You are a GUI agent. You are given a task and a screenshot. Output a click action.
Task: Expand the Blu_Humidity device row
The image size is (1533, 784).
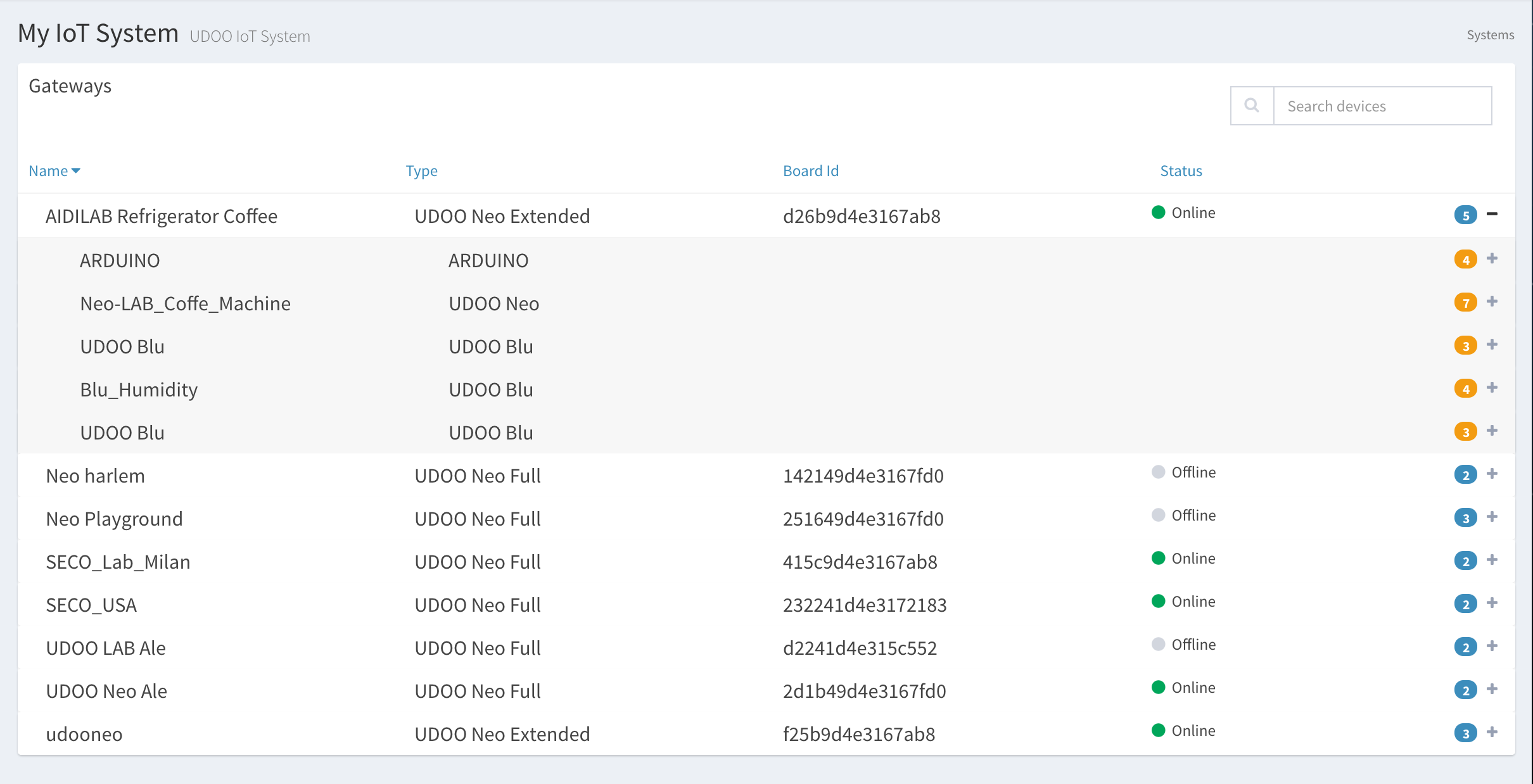pos(1492,388)
